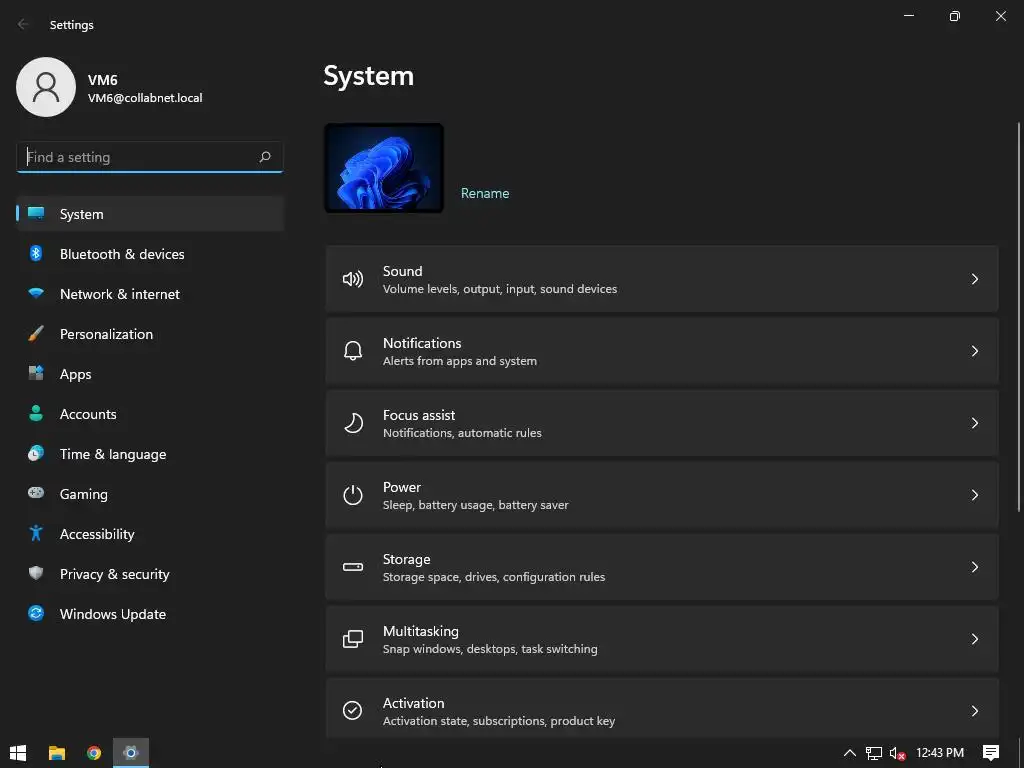Click the Gaming controller icon
The width and height of the screenshot is (1024, 768).
coord(36,494)
